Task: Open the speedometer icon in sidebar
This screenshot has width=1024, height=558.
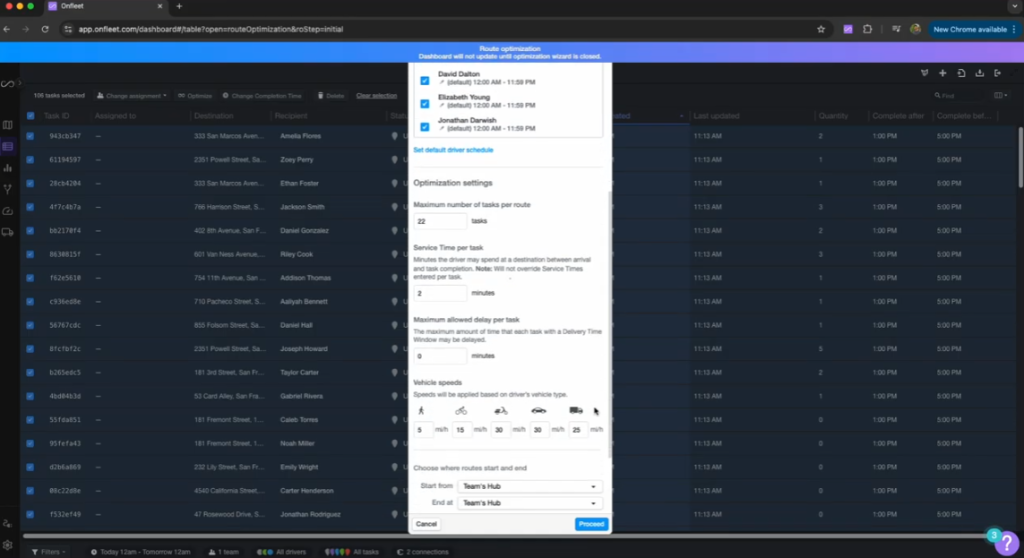Action: point(8,211)
